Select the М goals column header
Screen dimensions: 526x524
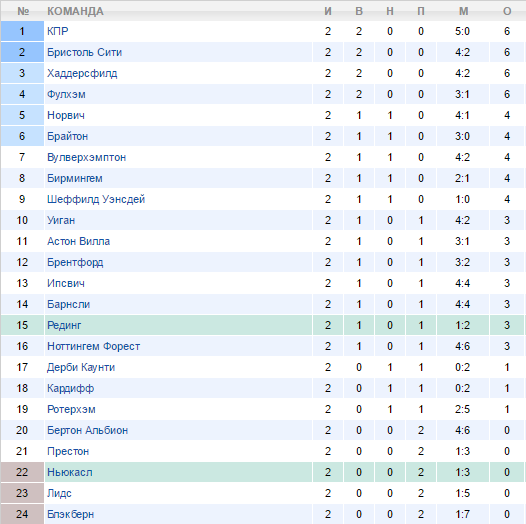(x=464, y=11)
